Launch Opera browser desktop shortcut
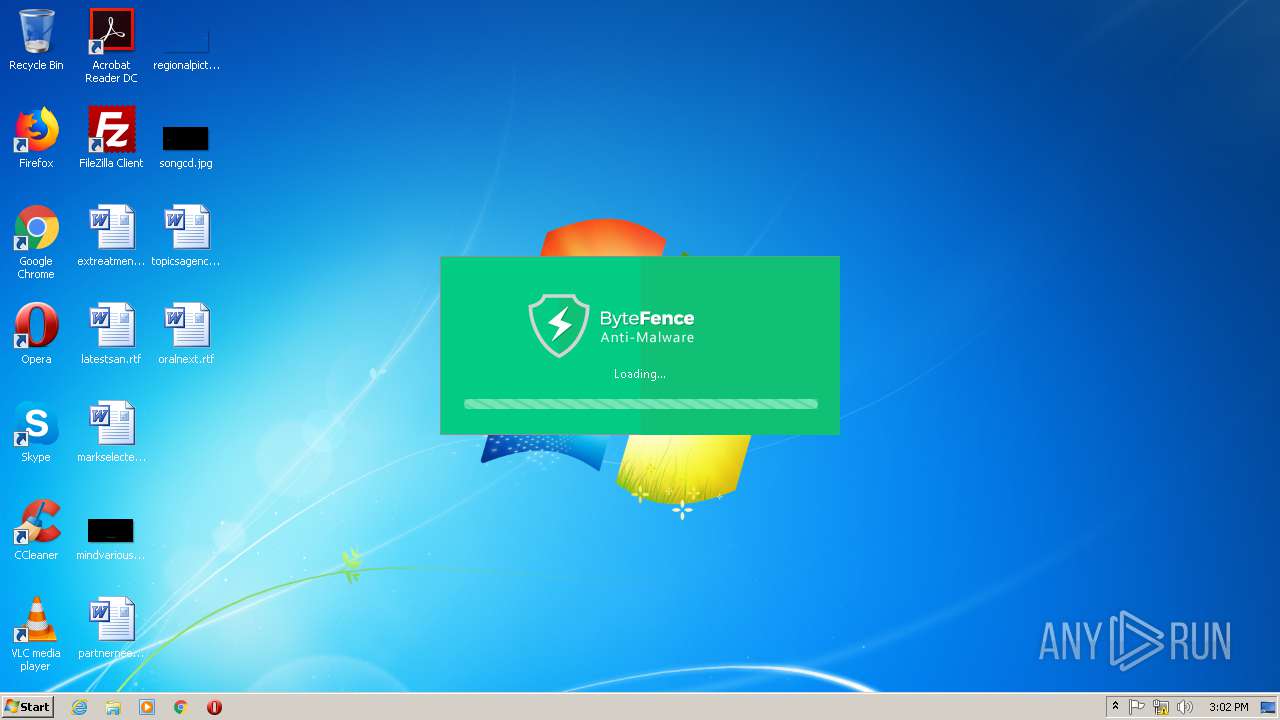This screenshot has width=1280, height=720. click(36, 334)
